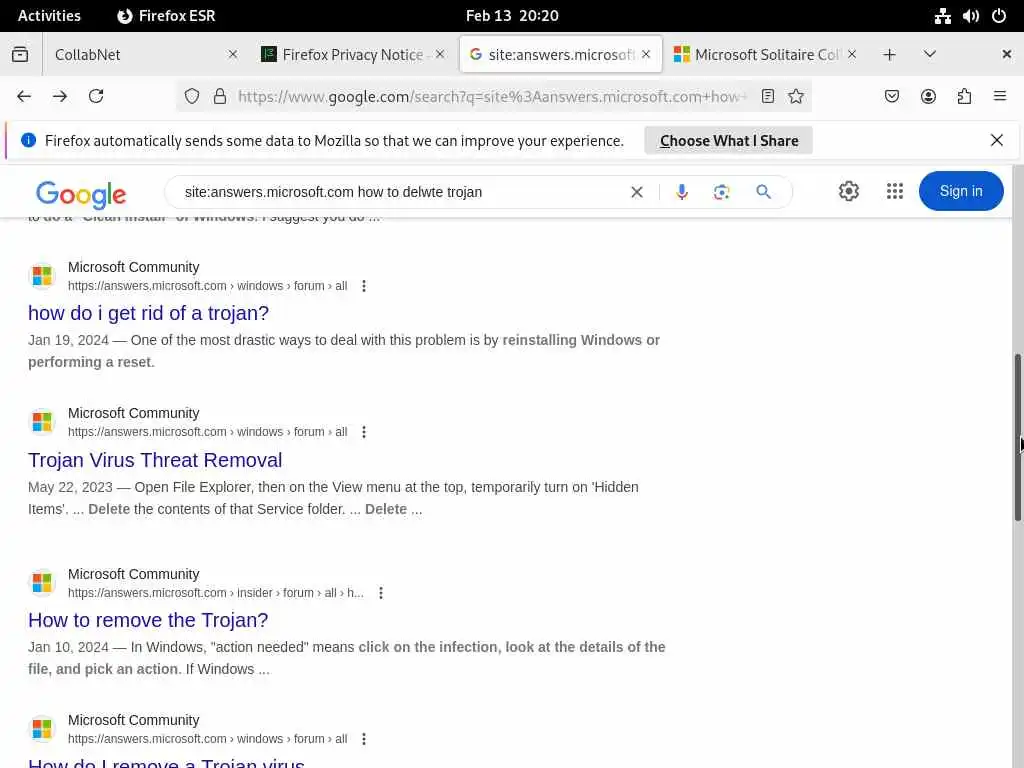Image resolution: width=1024 pixels, height=768 pixels.
Task: Sign in to Google account
Action: coord(961,191)
